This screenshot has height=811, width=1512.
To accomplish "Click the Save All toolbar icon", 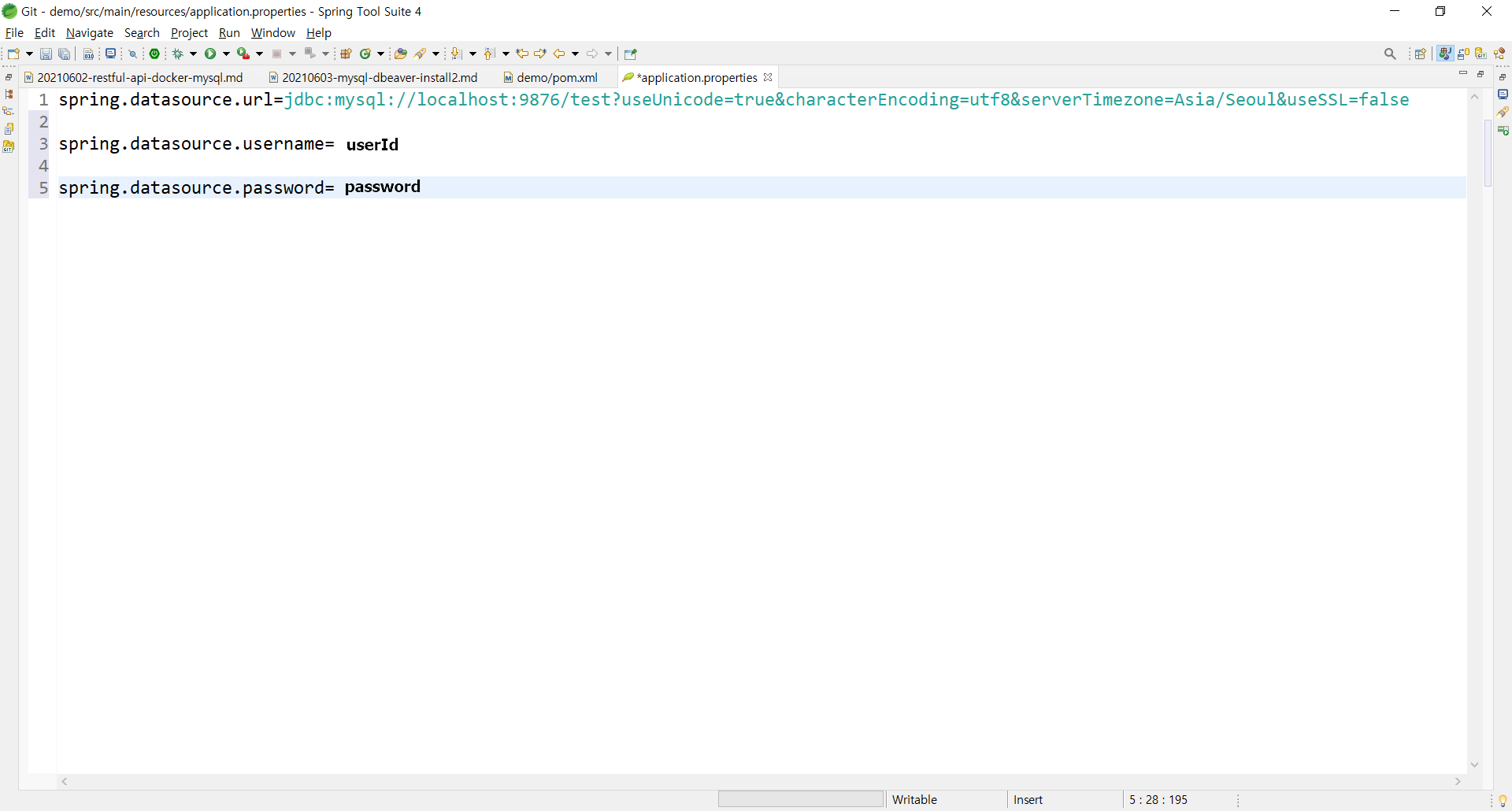I will coord(65,54).
